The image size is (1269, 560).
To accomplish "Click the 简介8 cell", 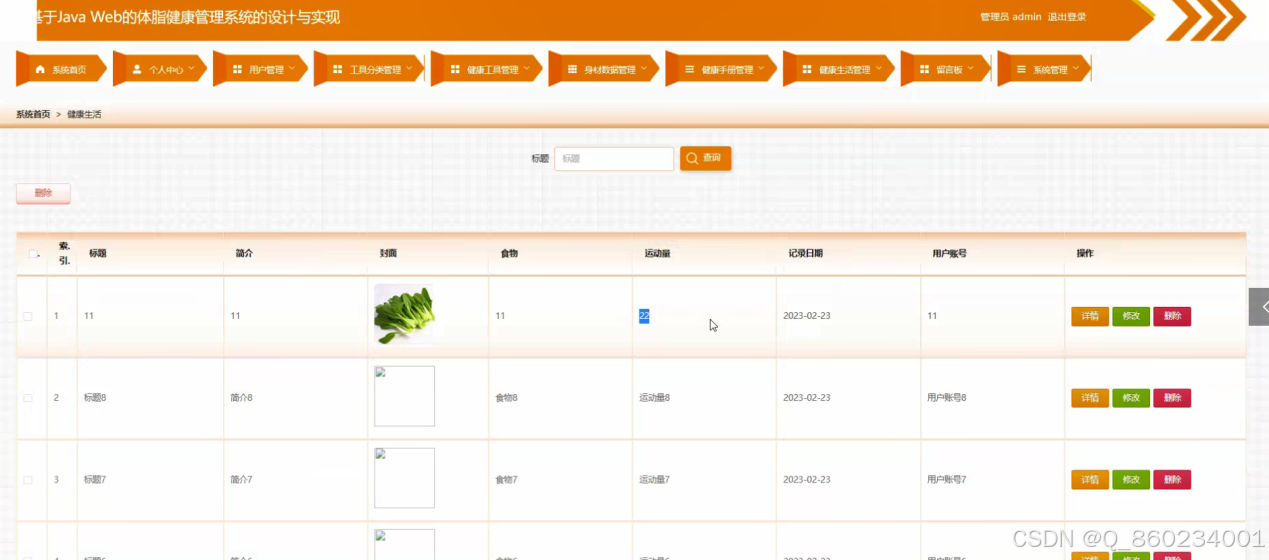I will (x=241, y=398).
